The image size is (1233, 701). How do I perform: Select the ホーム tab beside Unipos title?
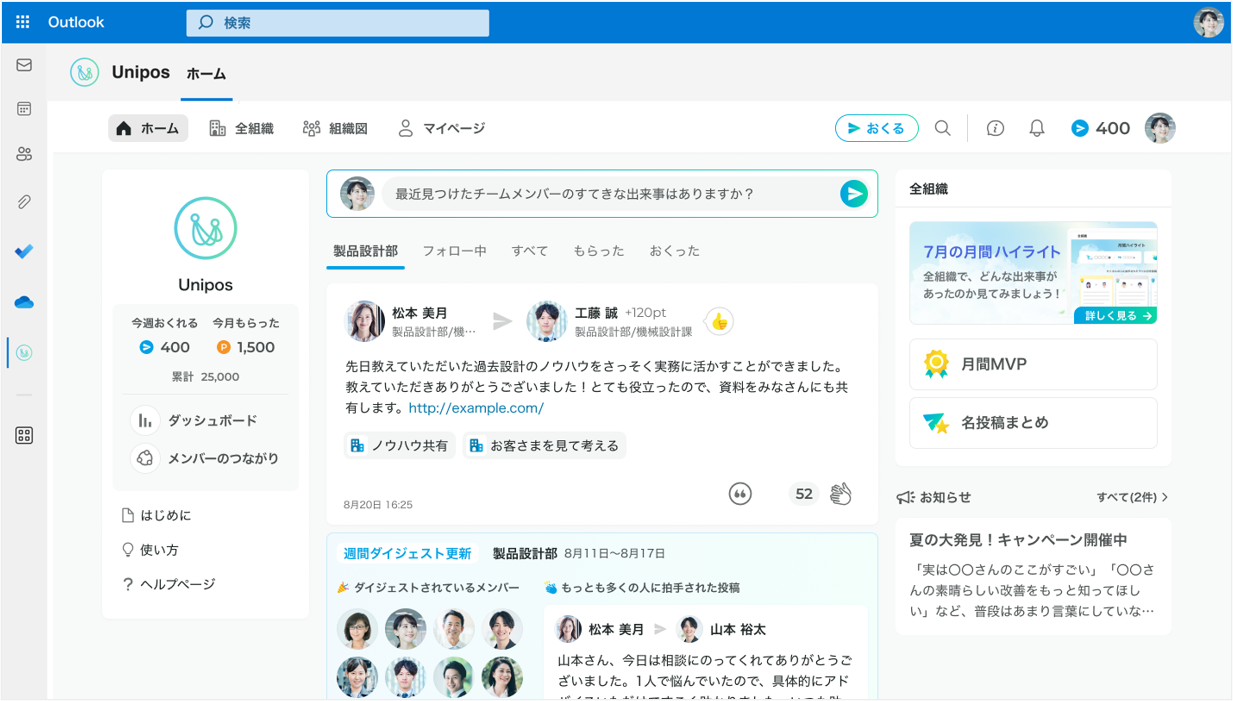pos(207,74)
